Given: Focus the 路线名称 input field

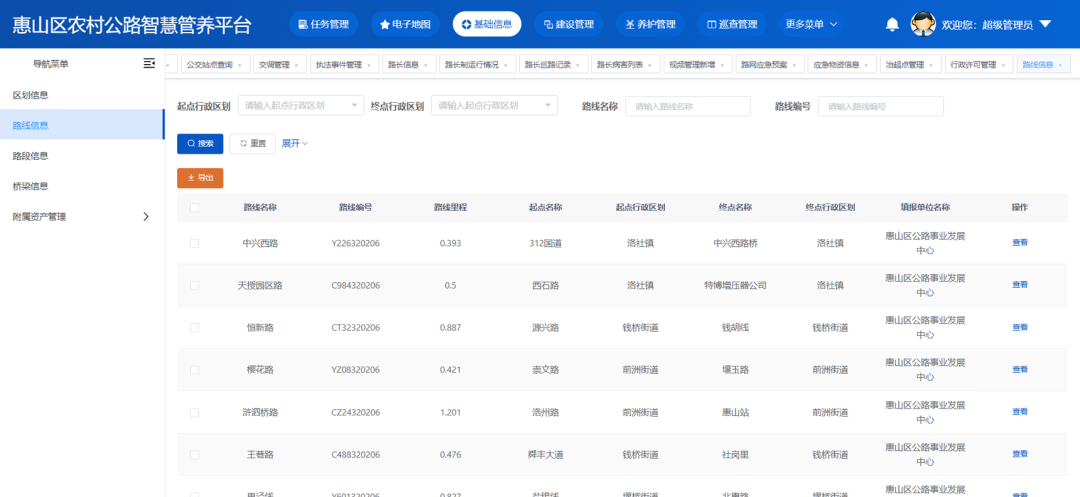Looking at the screenshot, I should [x=687, y=106].
